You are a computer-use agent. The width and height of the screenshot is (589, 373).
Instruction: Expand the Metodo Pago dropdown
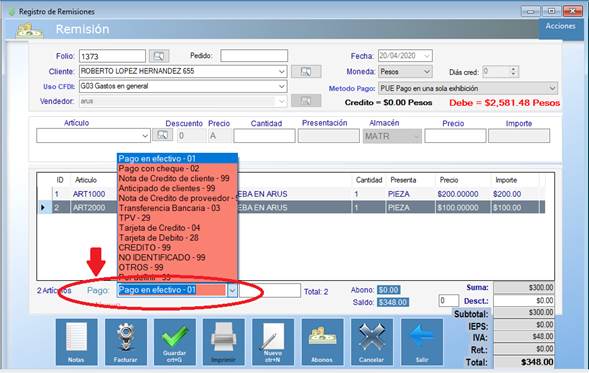[552, 88]
